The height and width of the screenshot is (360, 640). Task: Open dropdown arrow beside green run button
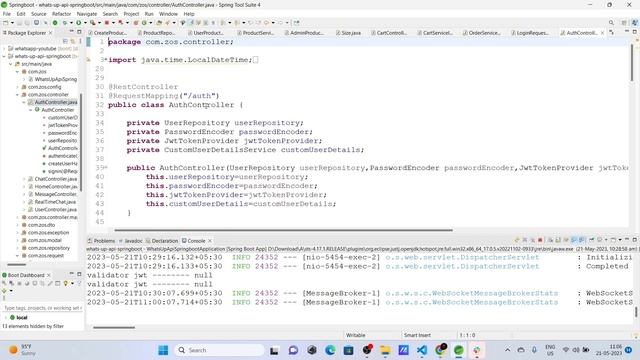(84, 23)
